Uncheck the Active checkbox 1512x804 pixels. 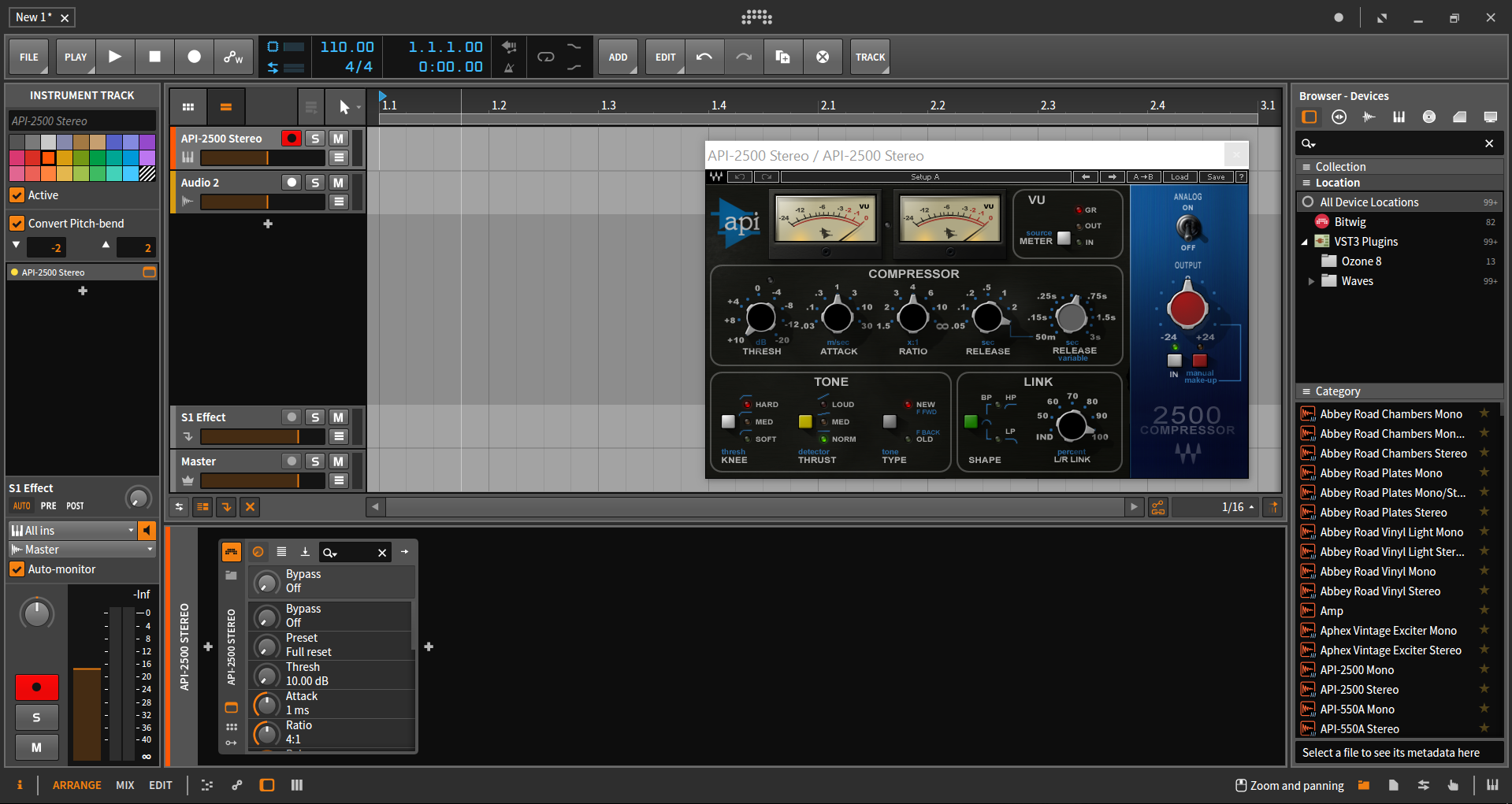[17, 195]
